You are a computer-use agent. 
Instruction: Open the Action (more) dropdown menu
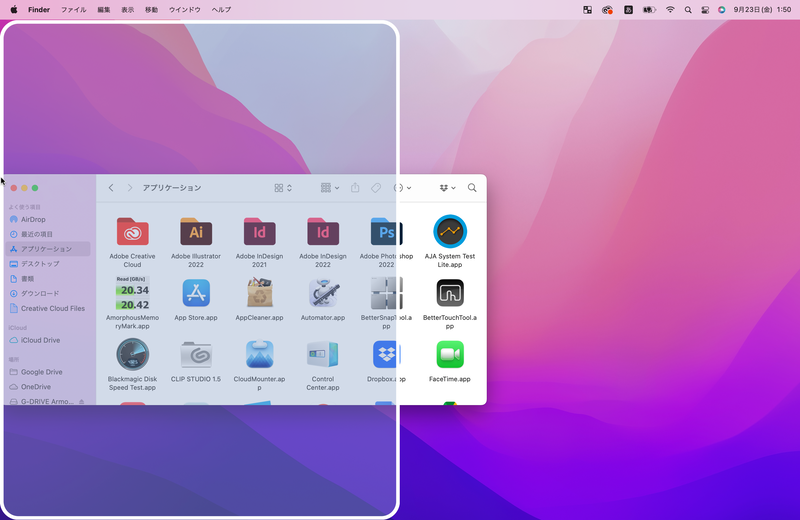[403, 188]
